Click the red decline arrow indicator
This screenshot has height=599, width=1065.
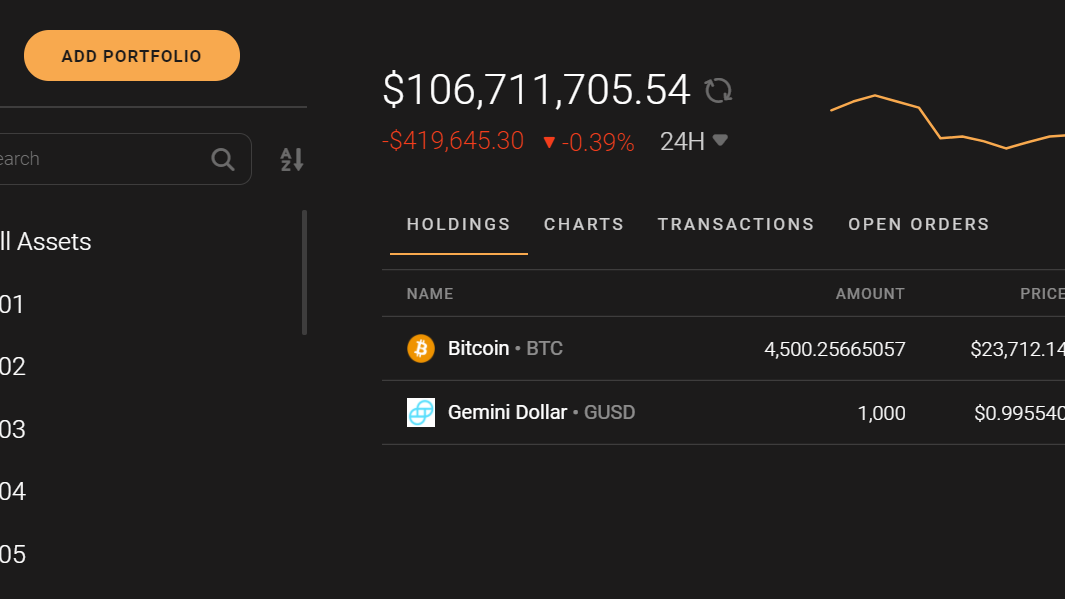[x=549, y=141]
